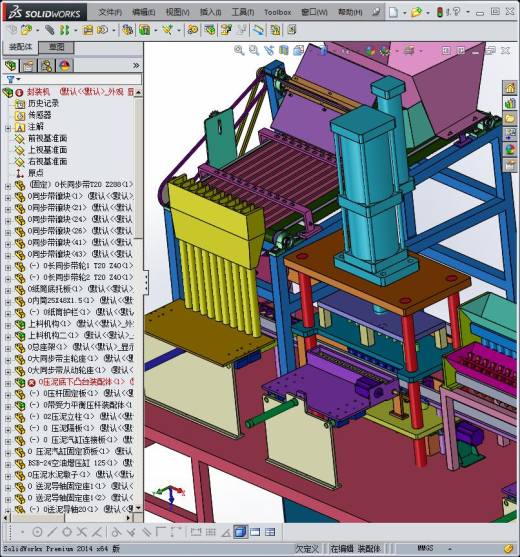Open the PropertyManager panel tab
Image resolution: width=520 pixels, height=557 pixels.
pyautogui.click(x=28, y=66)
